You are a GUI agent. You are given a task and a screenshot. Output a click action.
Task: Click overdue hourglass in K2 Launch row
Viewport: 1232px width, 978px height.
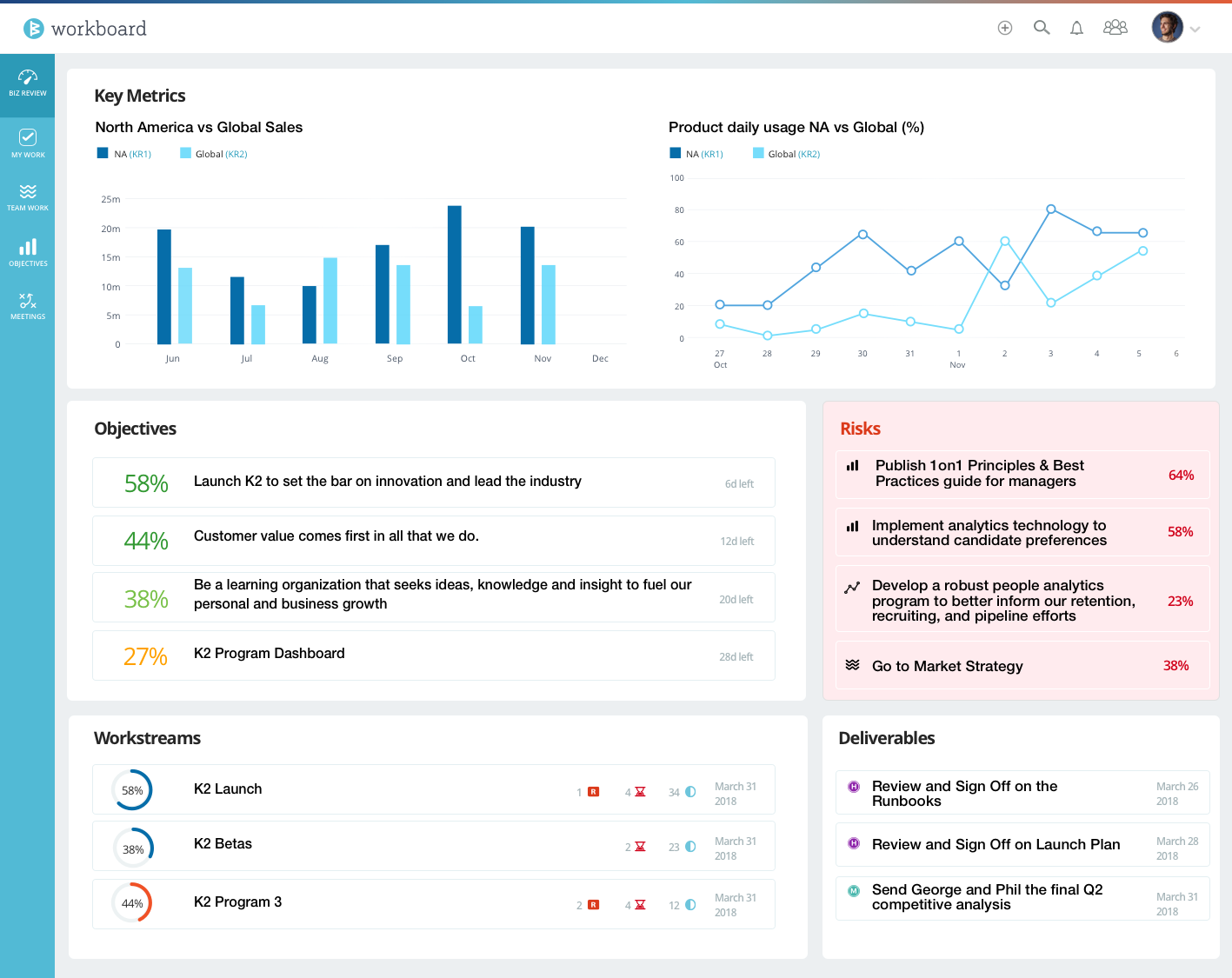[640, 792]
